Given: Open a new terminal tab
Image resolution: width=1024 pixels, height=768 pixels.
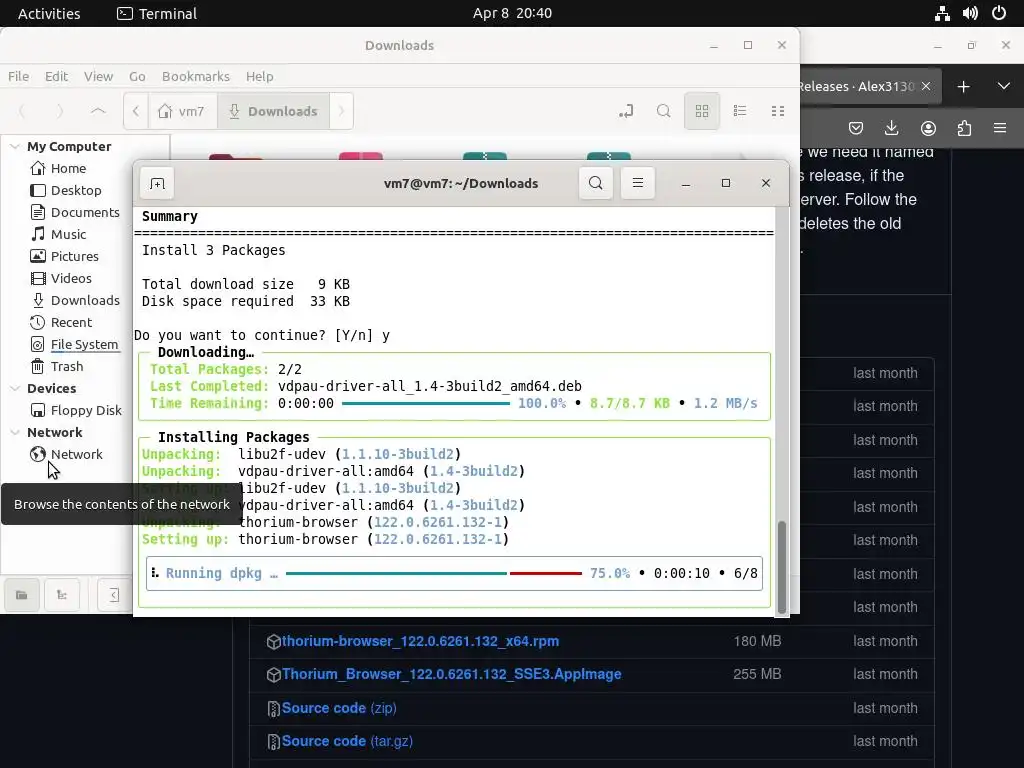Looking at the screenshot, I should 157,184.
